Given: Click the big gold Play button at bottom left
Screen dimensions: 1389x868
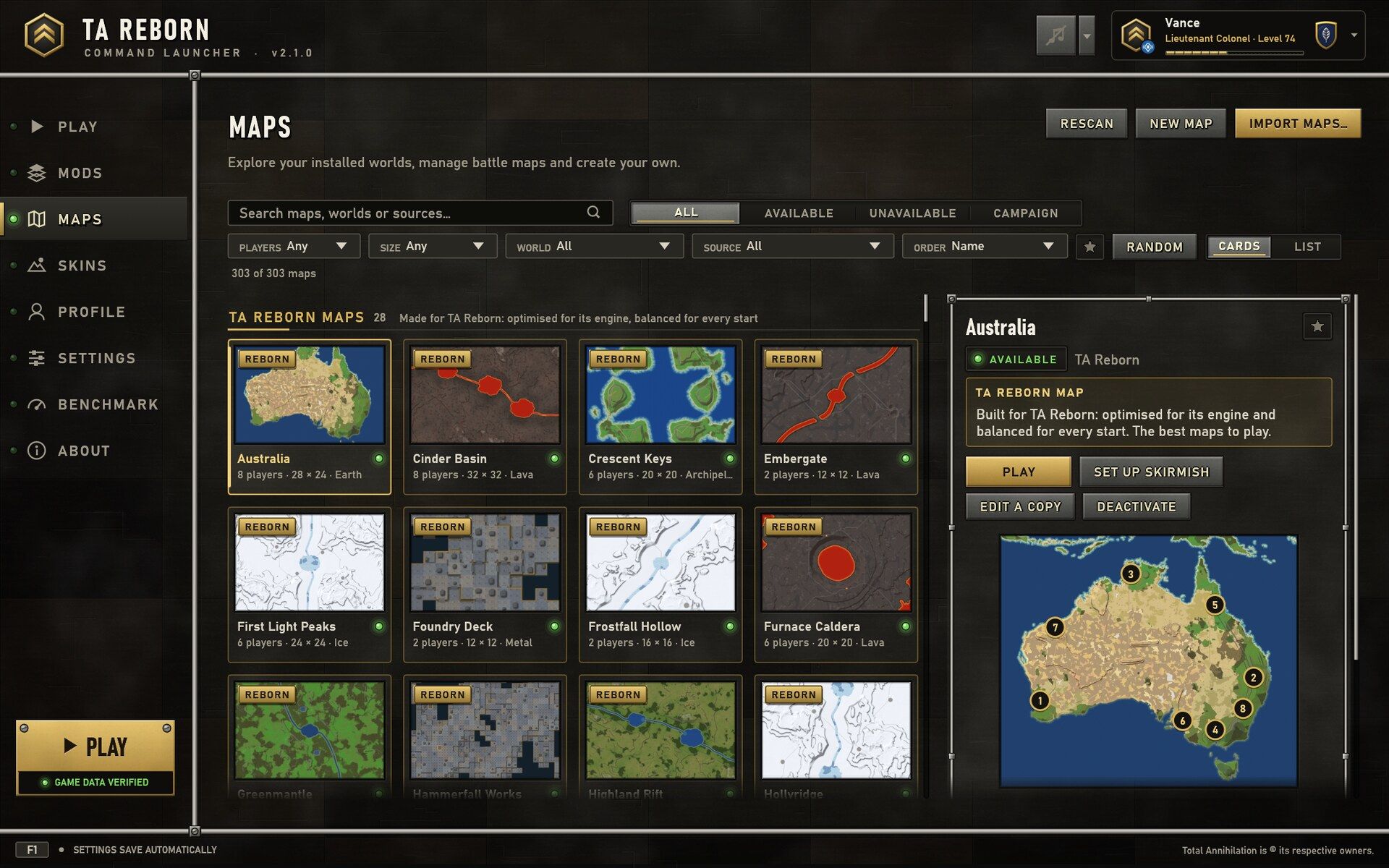Looking at the screenshot, I should tap(95, 746).
